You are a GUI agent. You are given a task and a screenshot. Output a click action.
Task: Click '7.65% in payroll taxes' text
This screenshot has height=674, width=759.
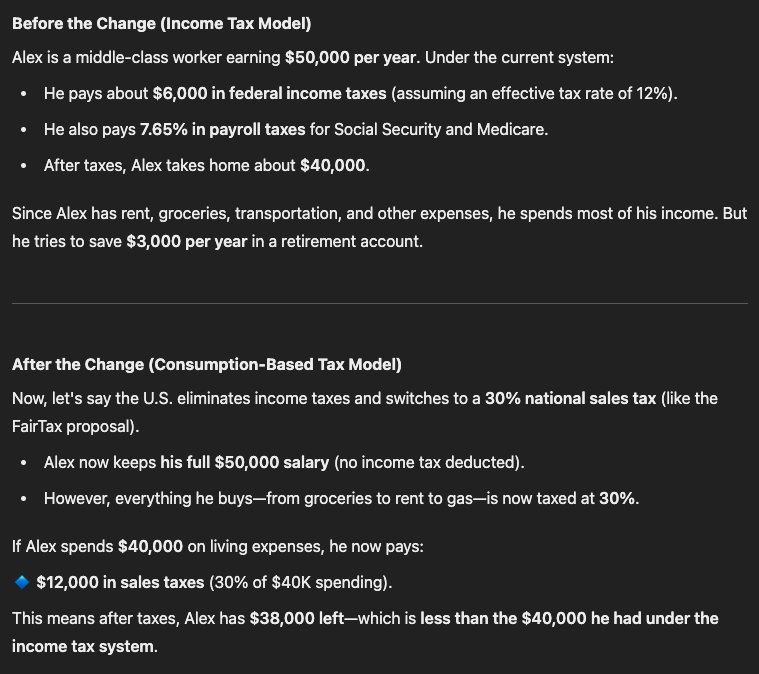pyautogui.click(x=223, y=130)
